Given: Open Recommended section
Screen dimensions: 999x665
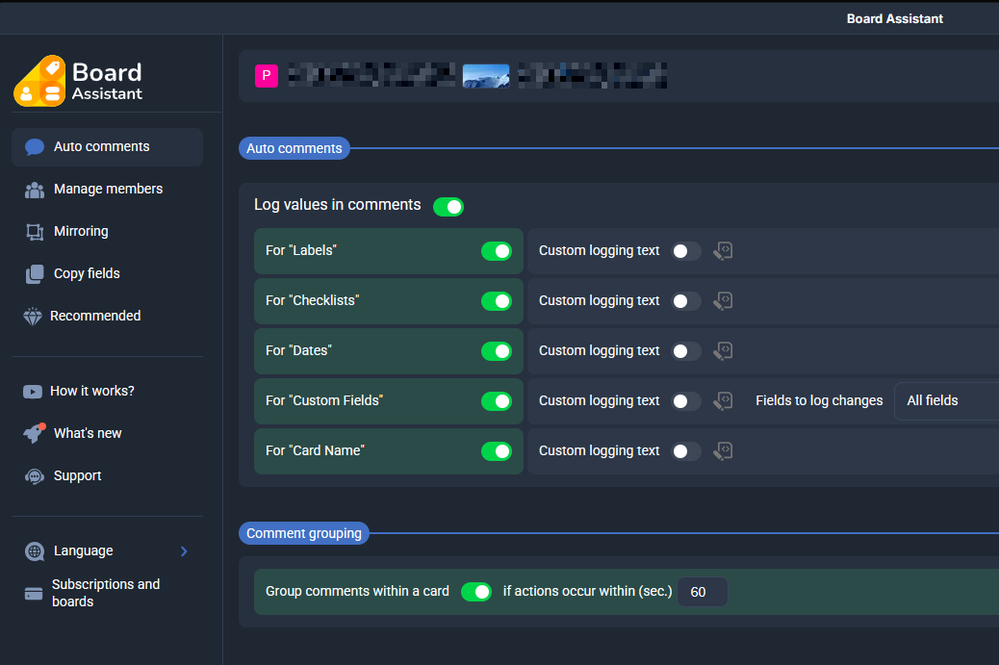Looking at the screenshot, I should [x=107, y=316].
